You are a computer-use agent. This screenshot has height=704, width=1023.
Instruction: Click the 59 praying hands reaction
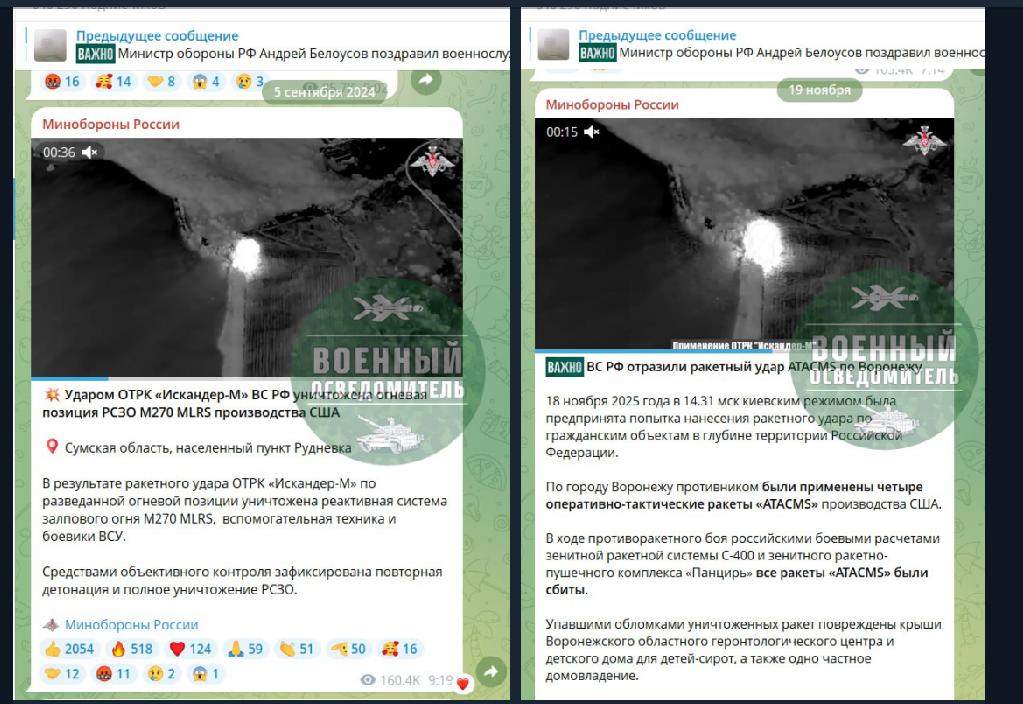pyautogui.click(x=245, y=649)
